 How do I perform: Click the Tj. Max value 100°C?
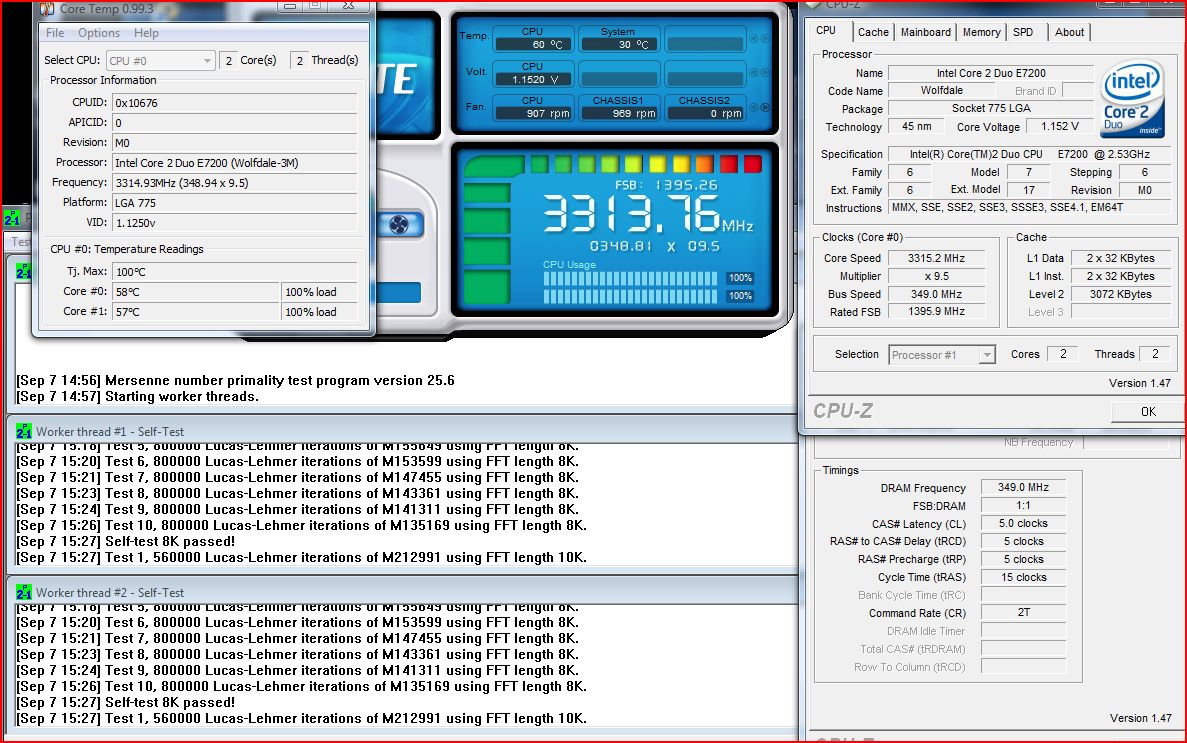235,272
